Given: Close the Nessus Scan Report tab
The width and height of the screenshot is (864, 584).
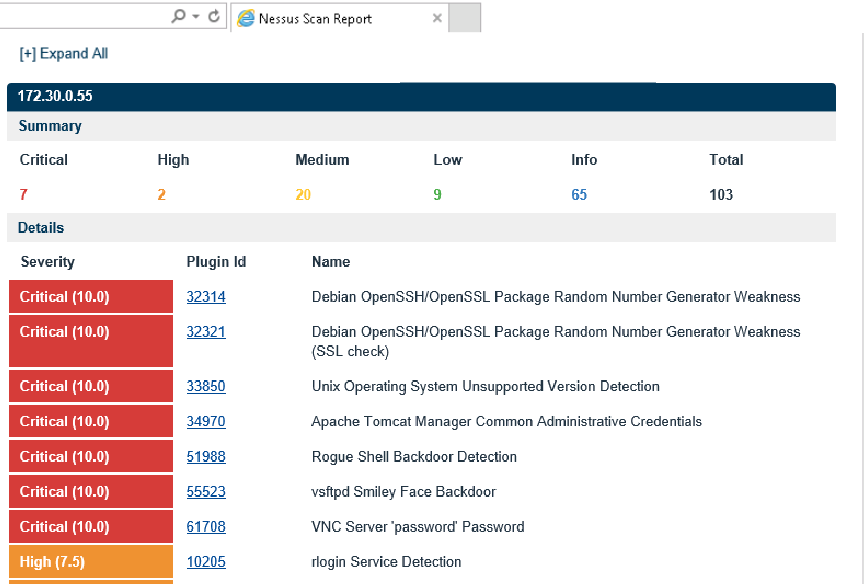Looking at the screenshot, I should [437, 17].
